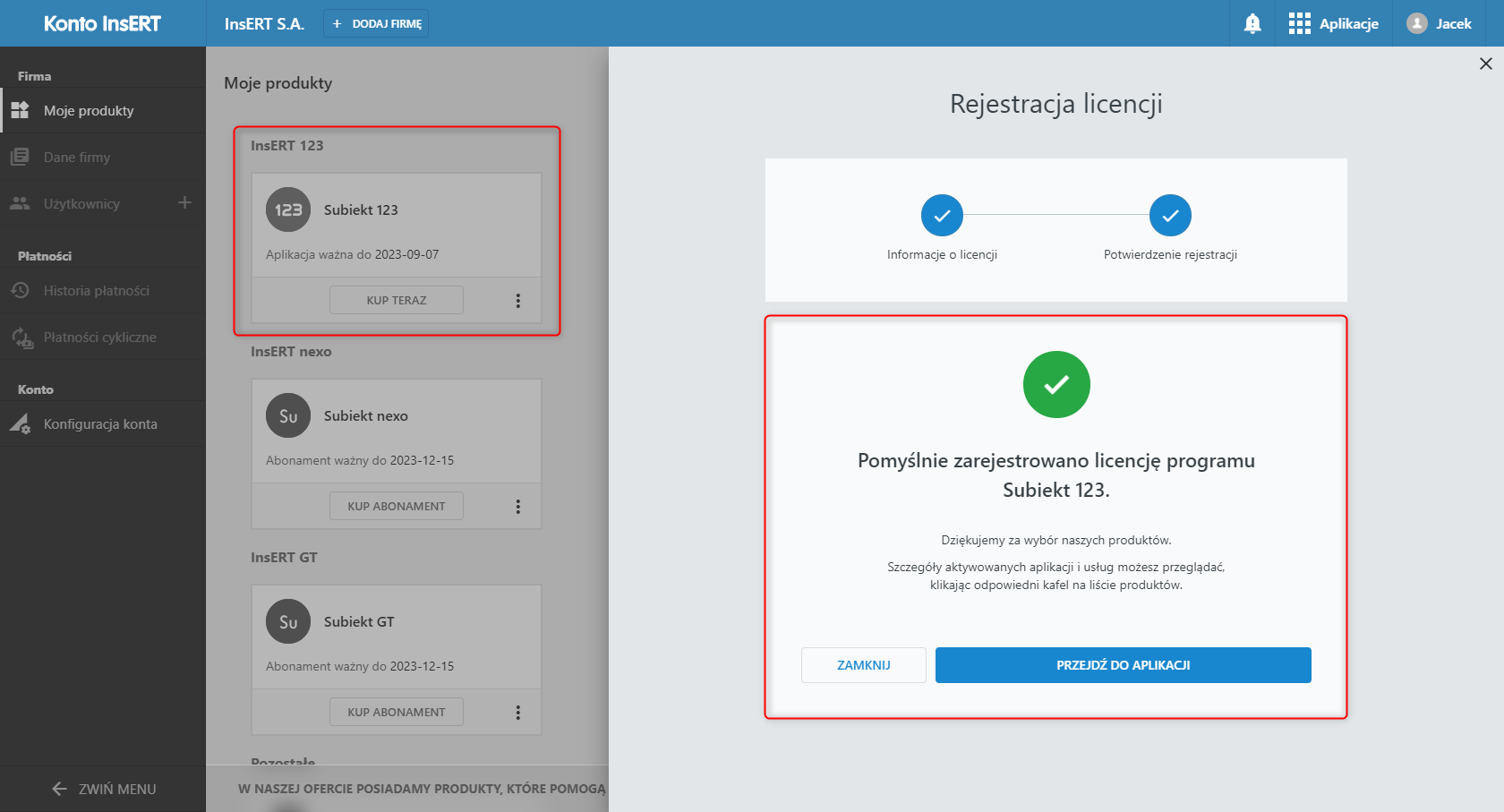Click the Subiekt GT product icon

288,621
